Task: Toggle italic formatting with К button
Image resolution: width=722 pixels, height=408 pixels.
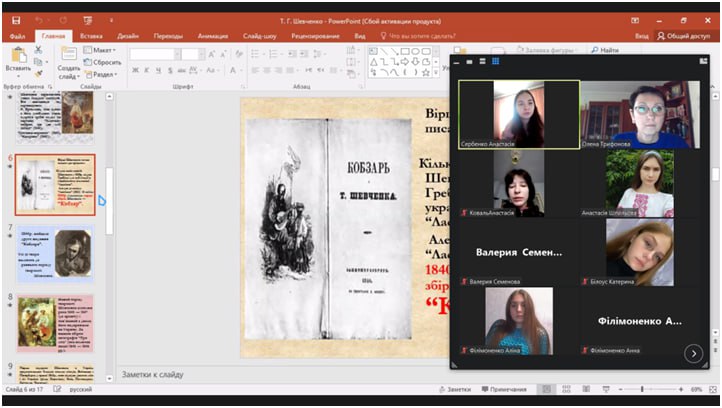Action: (146, 70)
